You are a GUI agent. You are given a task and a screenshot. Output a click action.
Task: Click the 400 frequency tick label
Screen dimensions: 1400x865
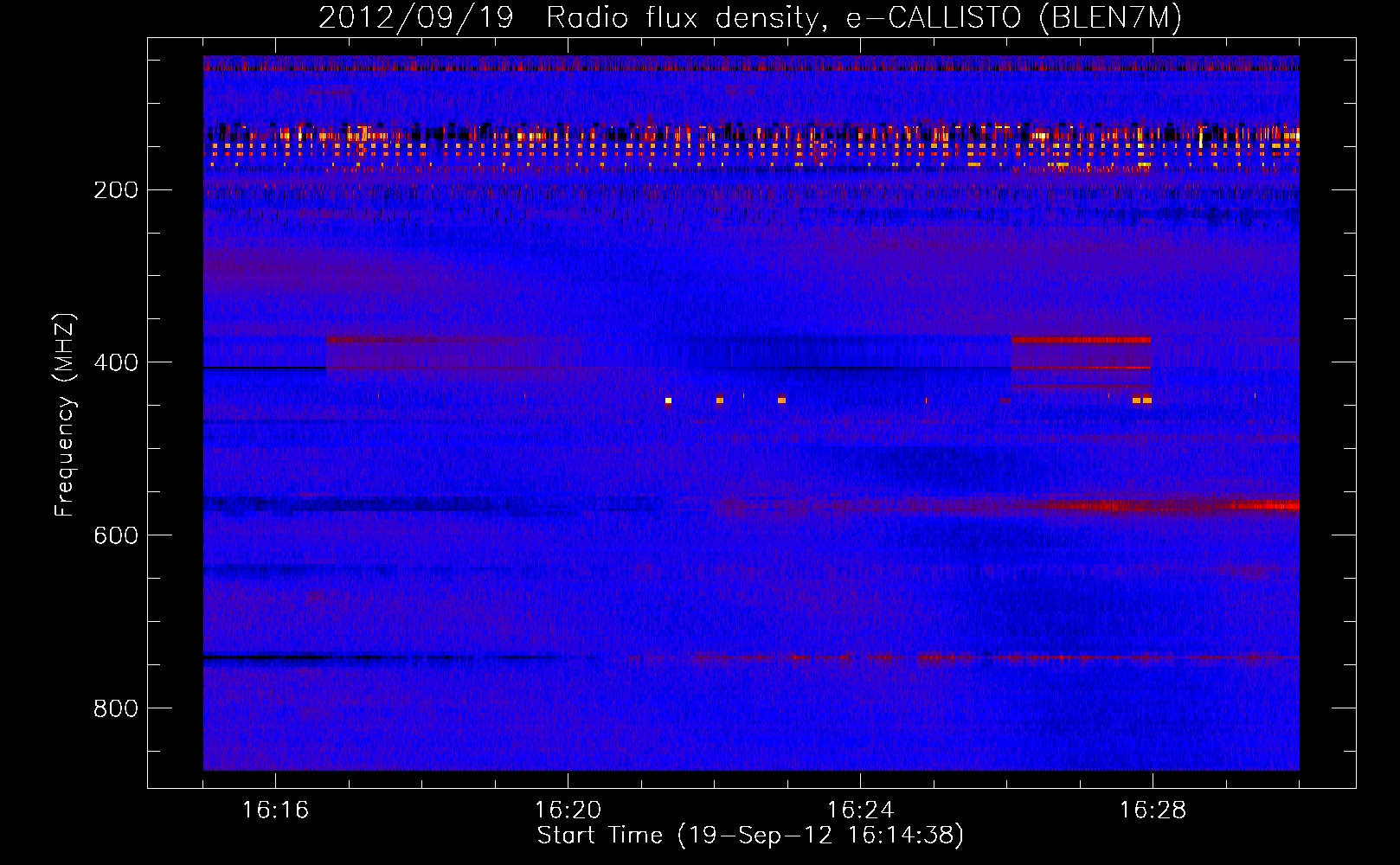[x=116, y=362]
